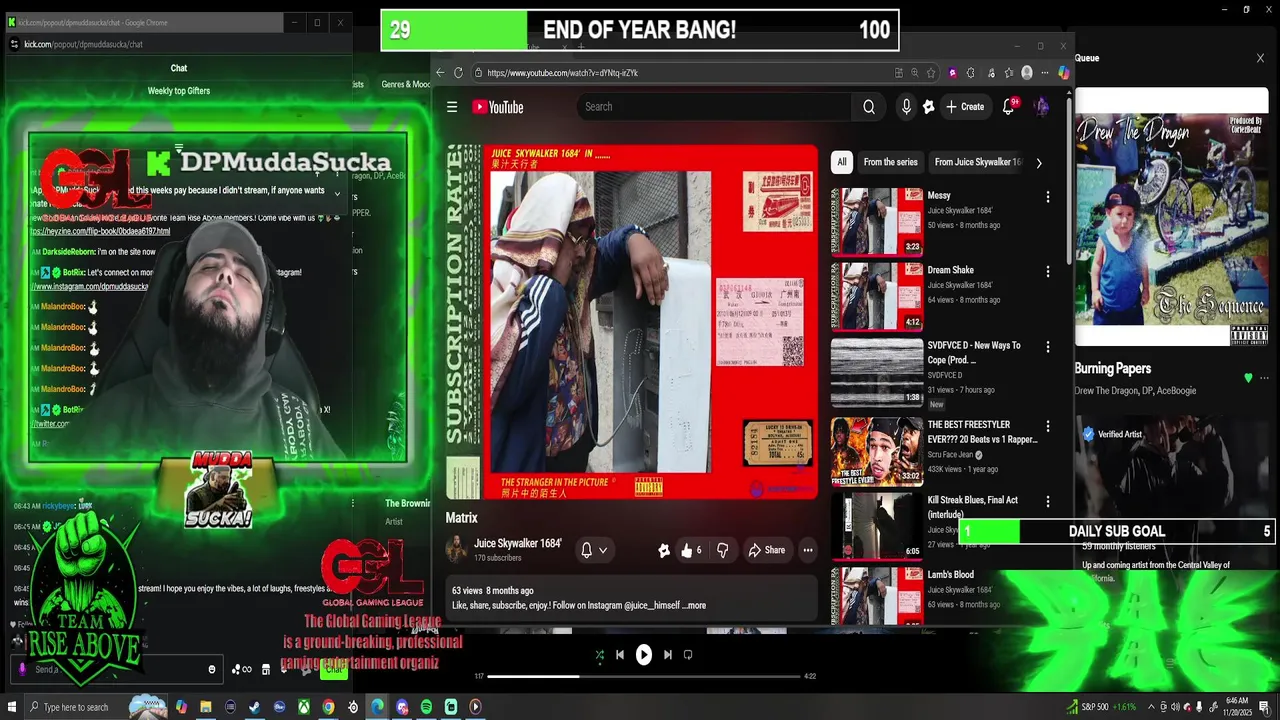Click the Send a message chat input
Image resolution: width=1280 pixels, height=720 pixels.
coord(115,669)
